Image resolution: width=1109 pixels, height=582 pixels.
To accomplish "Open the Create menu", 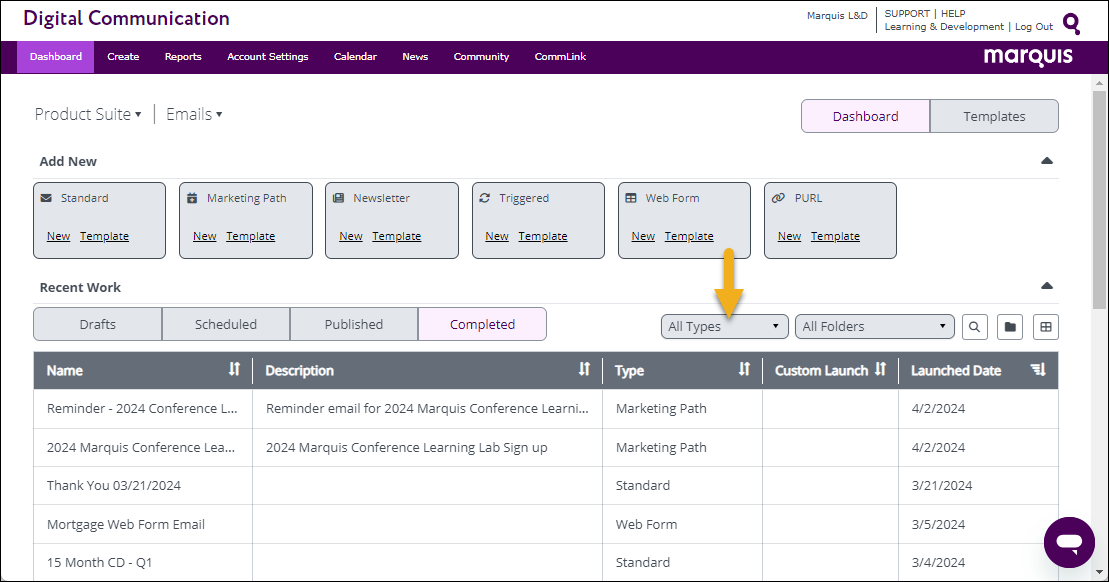I will 123,57.
